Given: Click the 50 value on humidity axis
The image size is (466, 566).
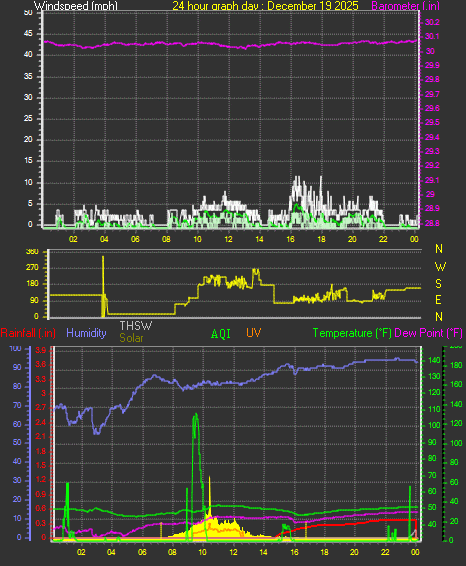Looking at the screenshot, I should point(17,442).
